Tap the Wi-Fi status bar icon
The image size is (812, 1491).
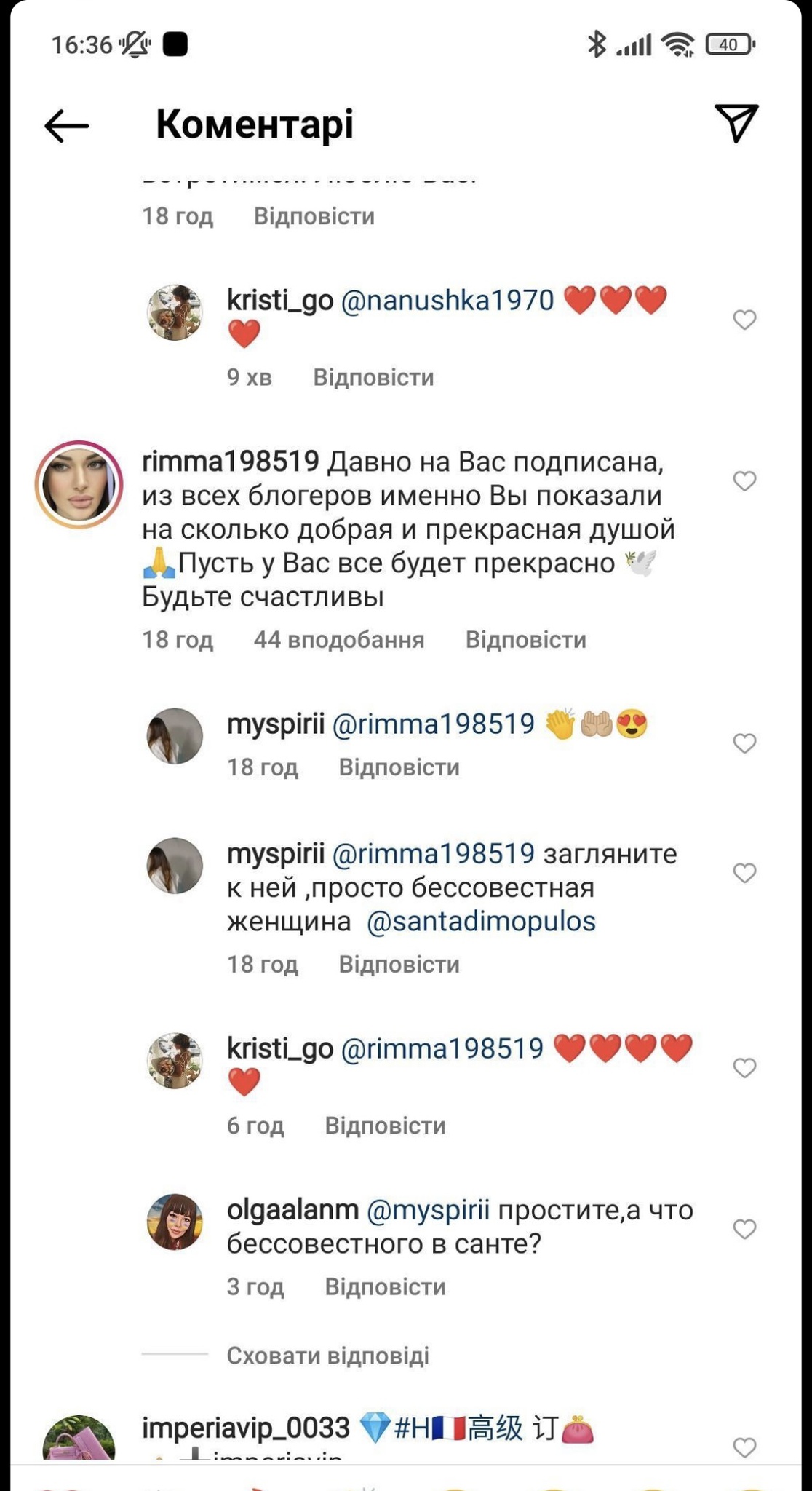coord(678,45)
